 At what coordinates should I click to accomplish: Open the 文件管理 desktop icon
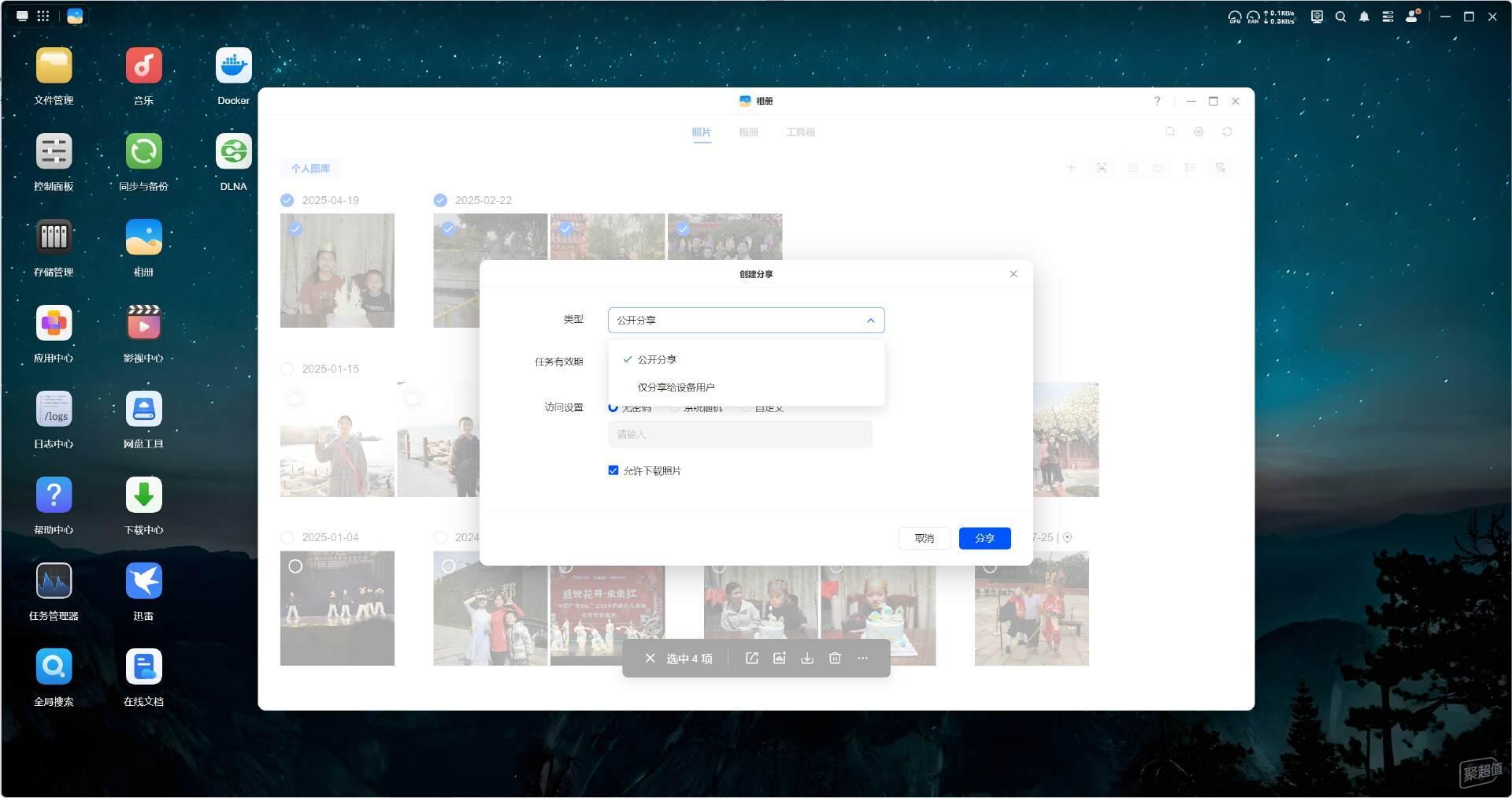[54, 65]
